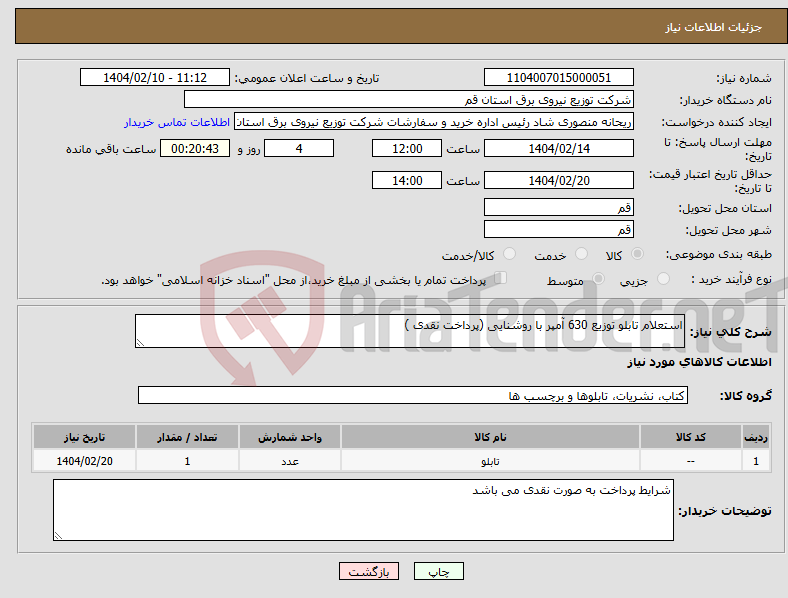The width and height of the screenshot is (788, 598).
Task: Click the شماره نیاز number field
Action: pos(559,77)
